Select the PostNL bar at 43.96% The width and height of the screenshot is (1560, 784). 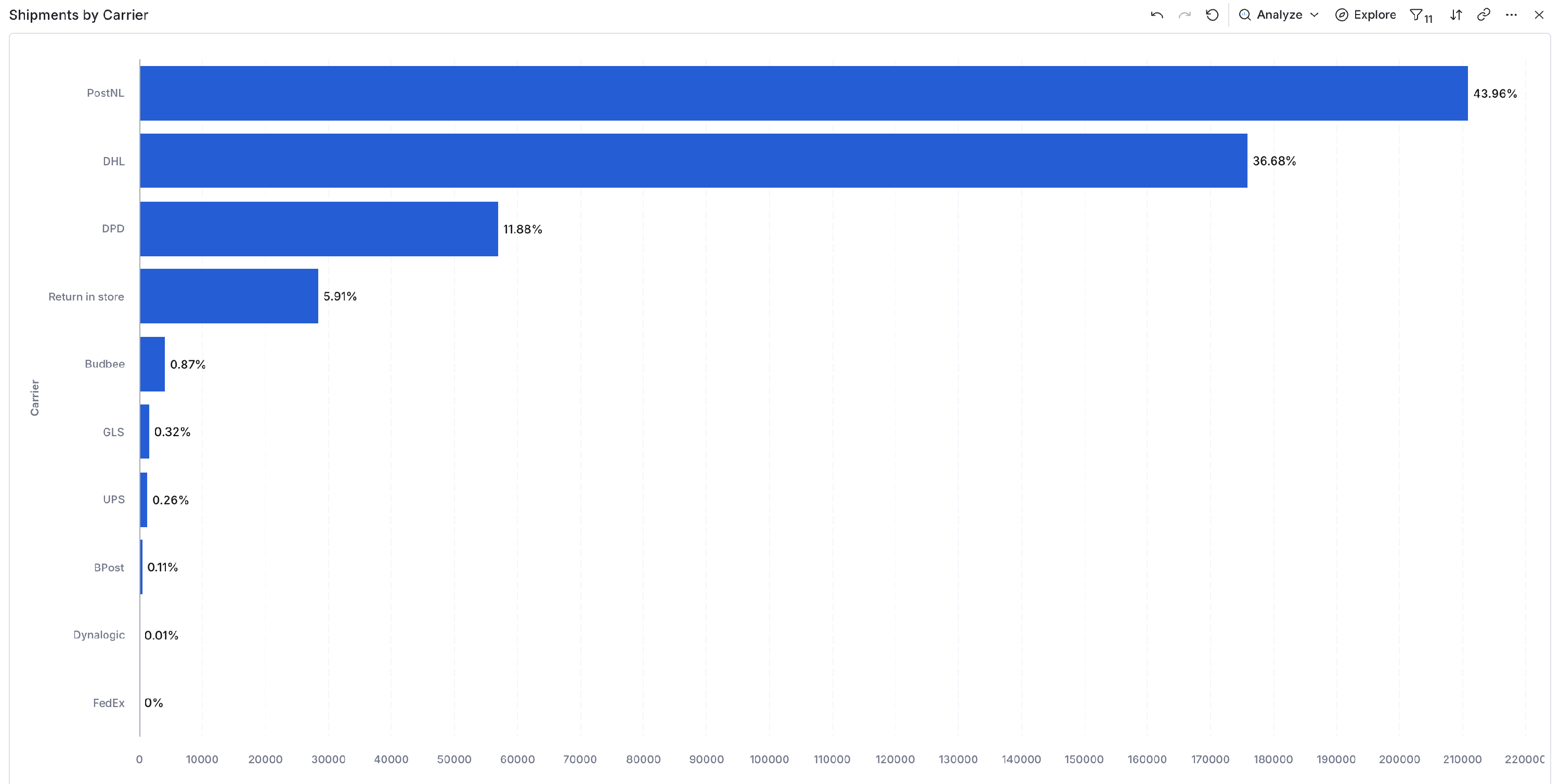[x=803, y=93]
